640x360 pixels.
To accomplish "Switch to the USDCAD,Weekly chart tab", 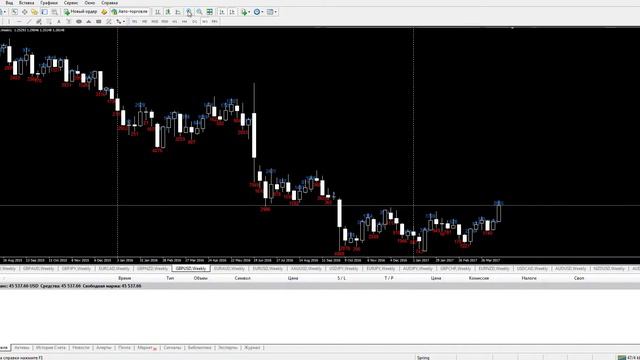I will click(532, 269).
